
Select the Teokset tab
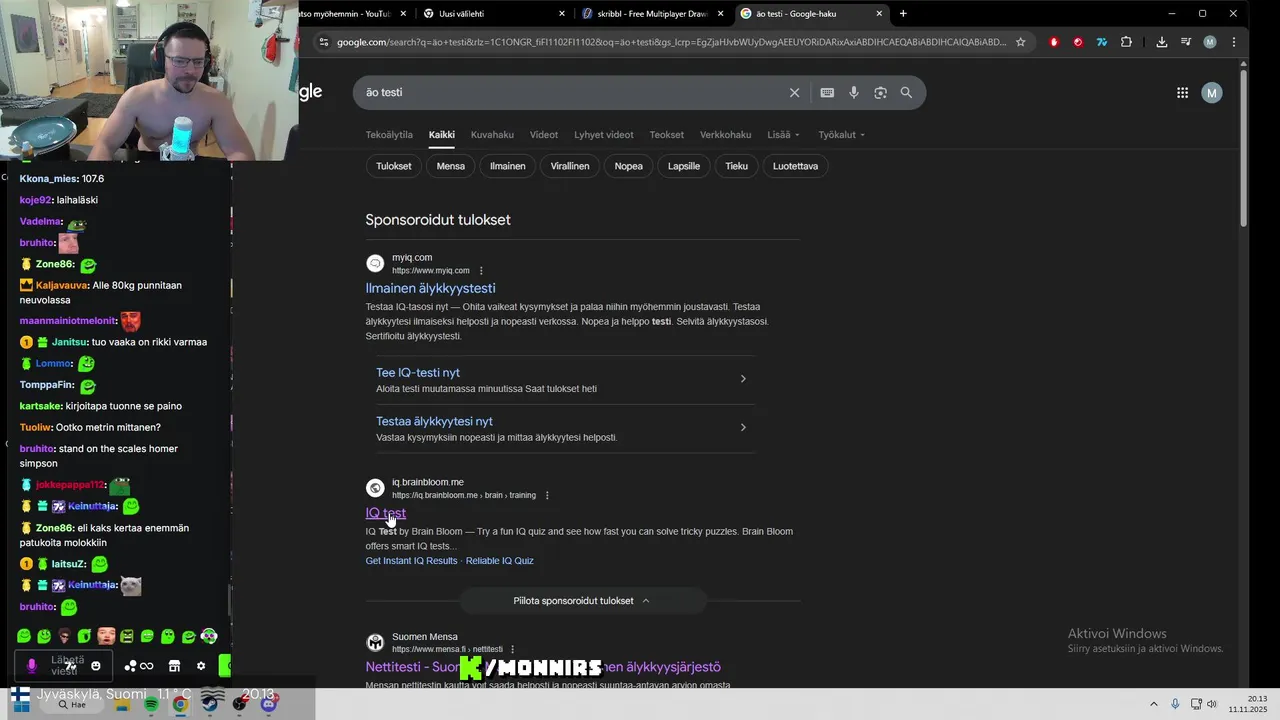[667, 135]
